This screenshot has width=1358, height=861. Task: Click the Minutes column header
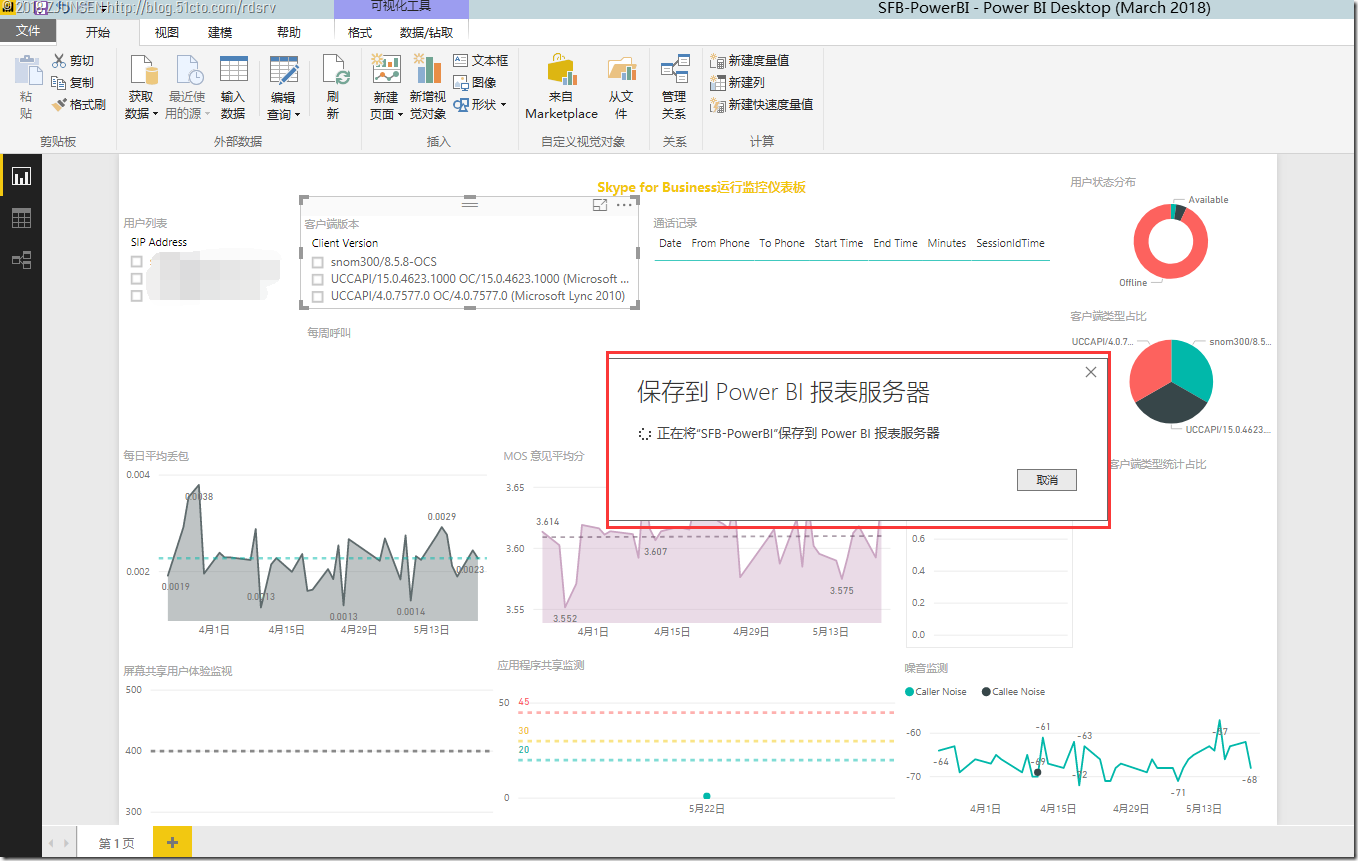(946, 243)
